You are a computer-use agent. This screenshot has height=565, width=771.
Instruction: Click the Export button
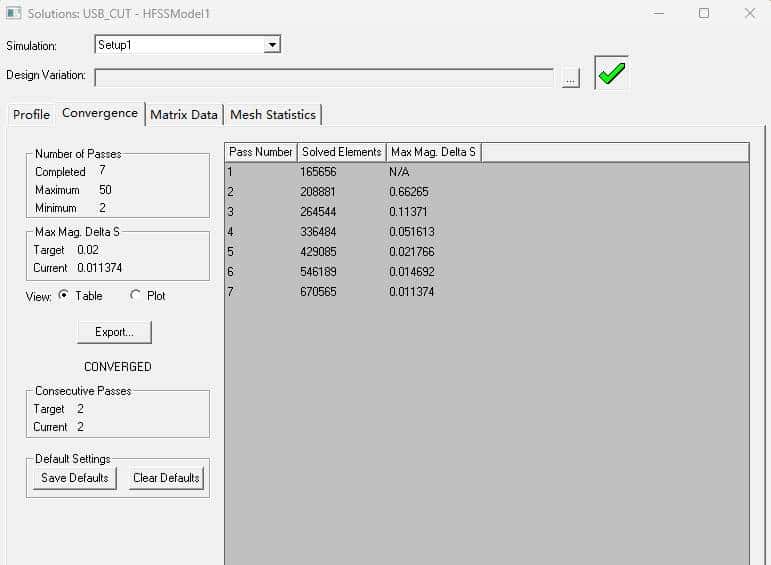pos(114,332)
